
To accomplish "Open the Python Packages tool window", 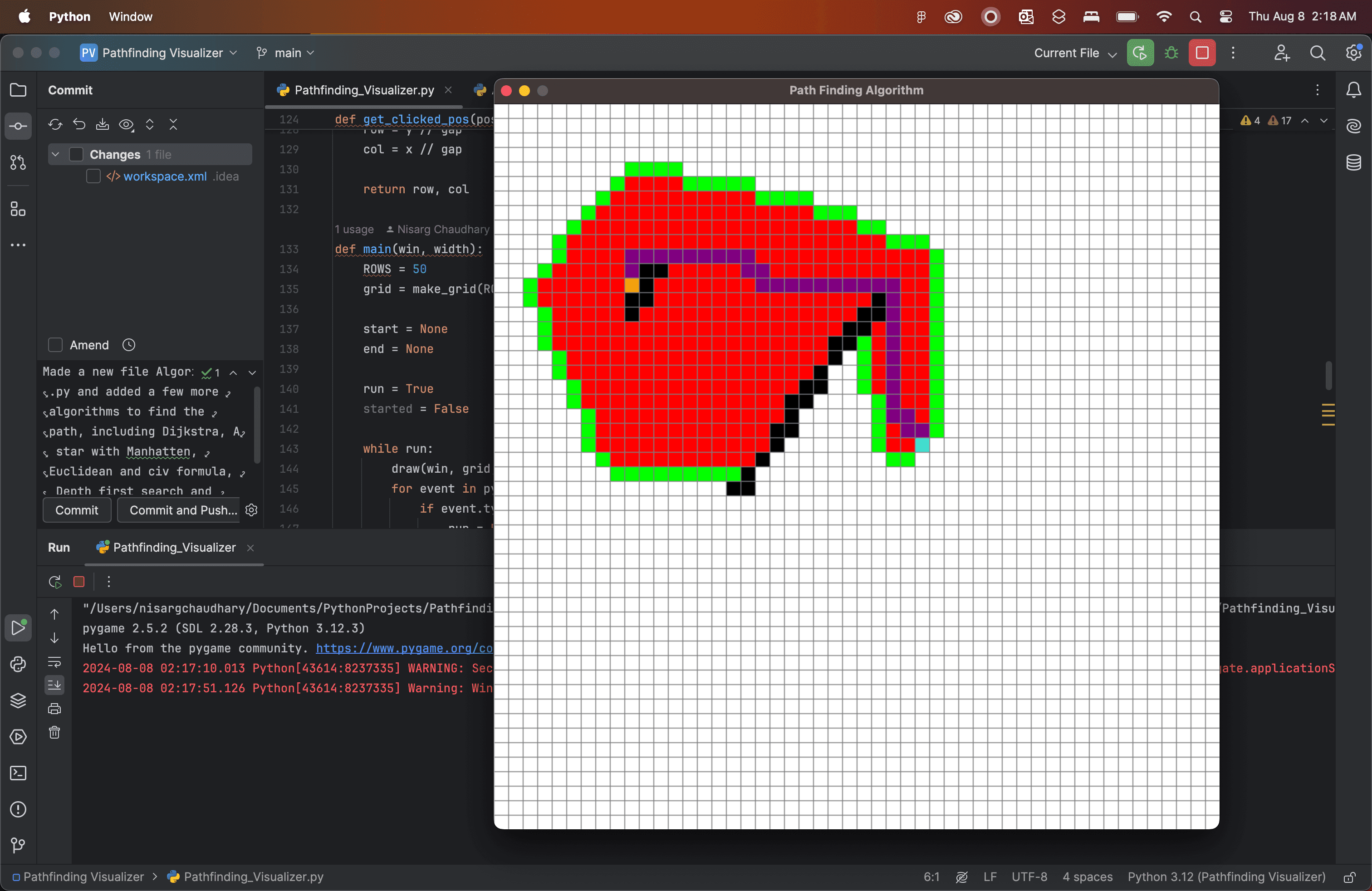I will tap(18, 700).
